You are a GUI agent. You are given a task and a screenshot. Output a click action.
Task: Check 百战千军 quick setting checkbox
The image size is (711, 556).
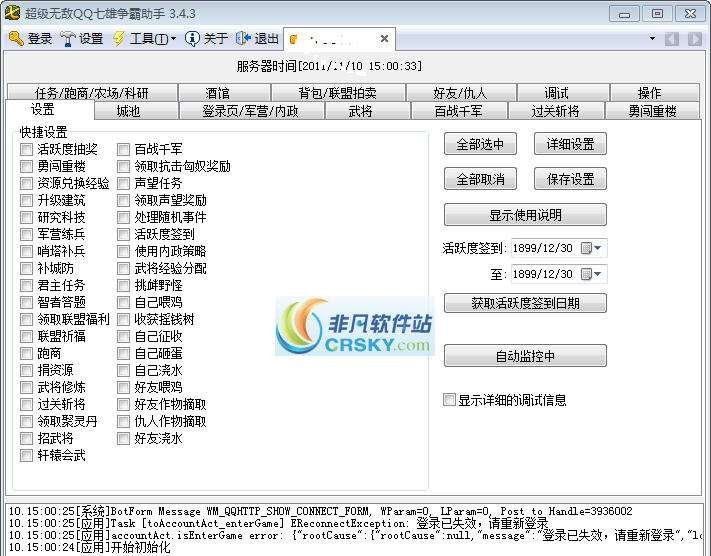(x=123, y=149)
